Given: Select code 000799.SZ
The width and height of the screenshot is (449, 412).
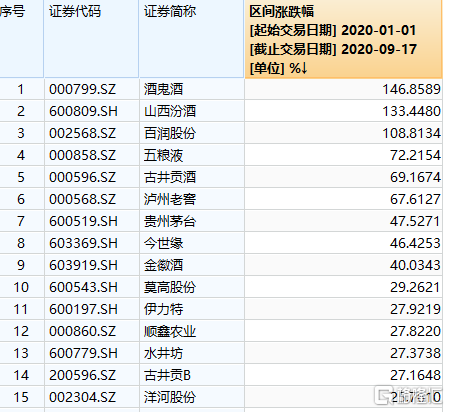Looking at the screenshot, I should tap(82, 89).
